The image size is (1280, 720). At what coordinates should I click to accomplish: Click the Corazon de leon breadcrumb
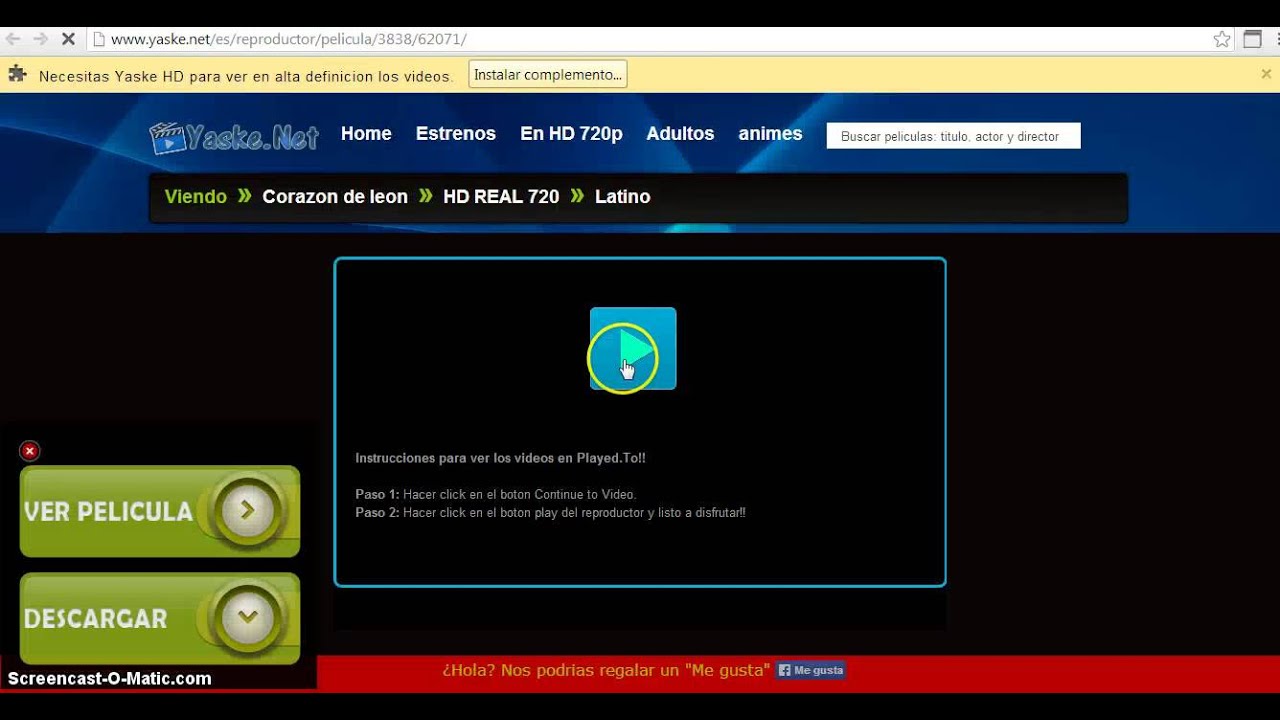point(335,197)
